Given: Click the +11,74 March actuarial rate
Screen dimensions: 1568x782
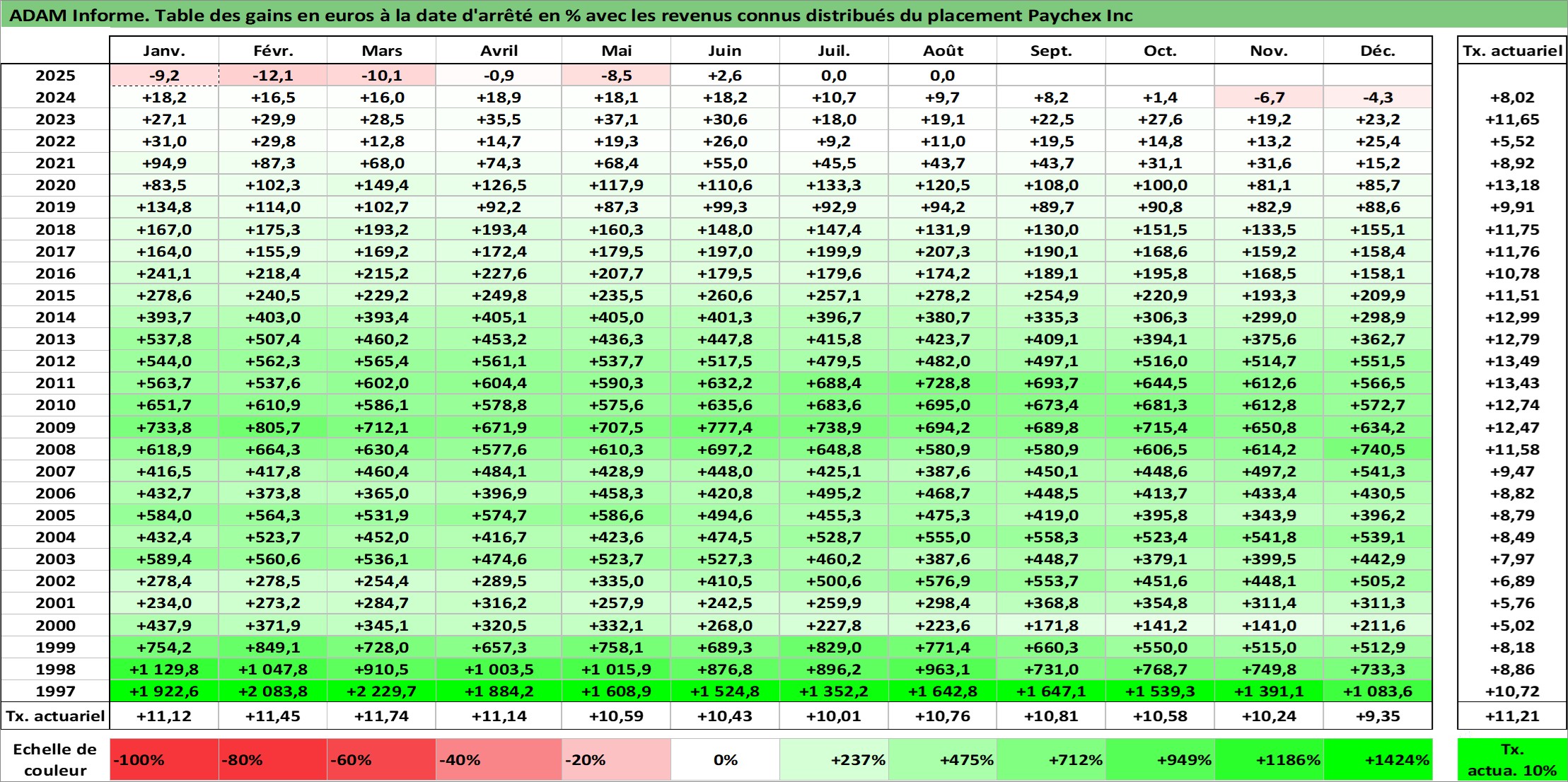Looking at the screenshot, I should [382, 716].
